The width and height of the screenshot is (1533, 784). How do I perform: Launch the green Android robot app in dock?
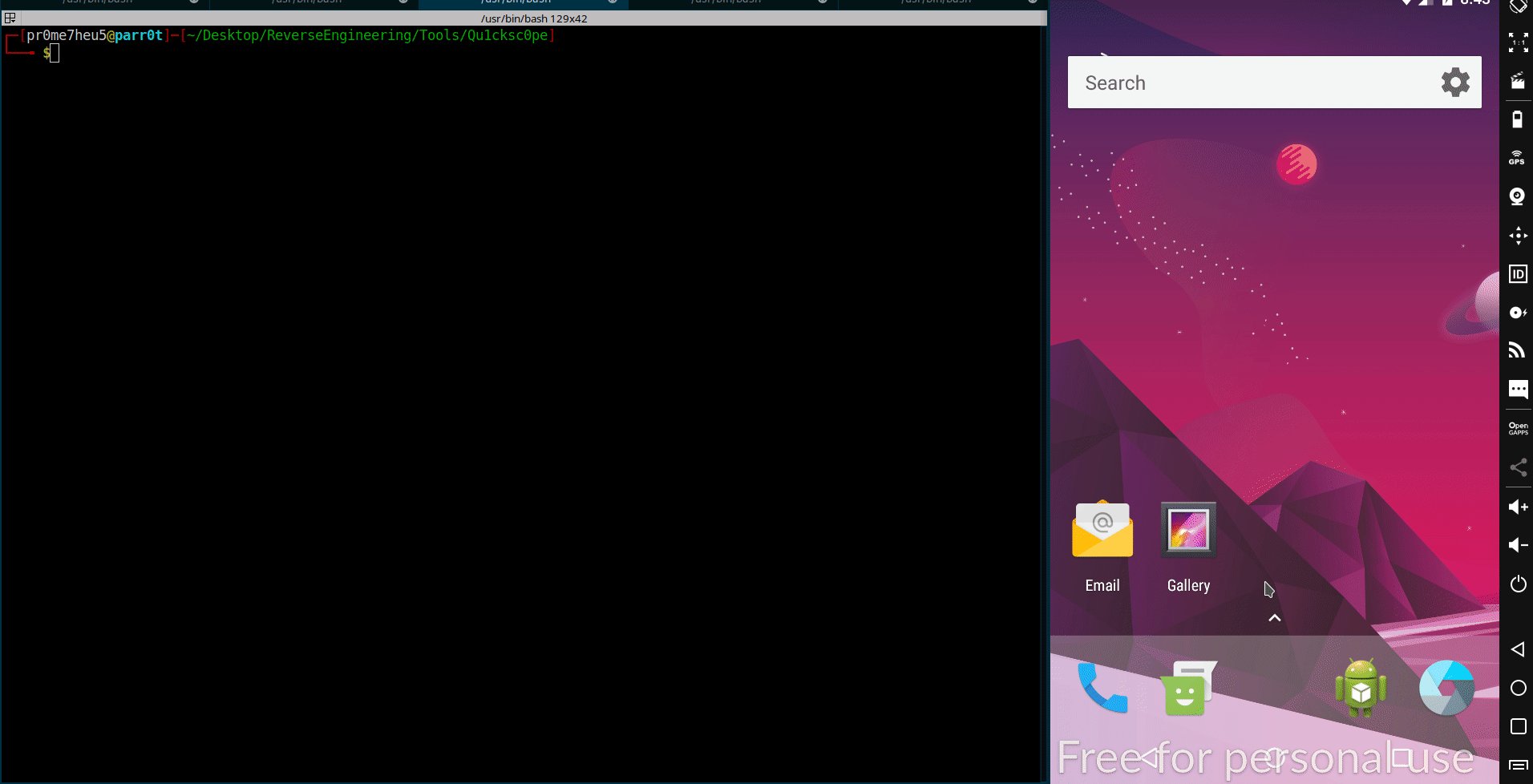click(1361, 688)
